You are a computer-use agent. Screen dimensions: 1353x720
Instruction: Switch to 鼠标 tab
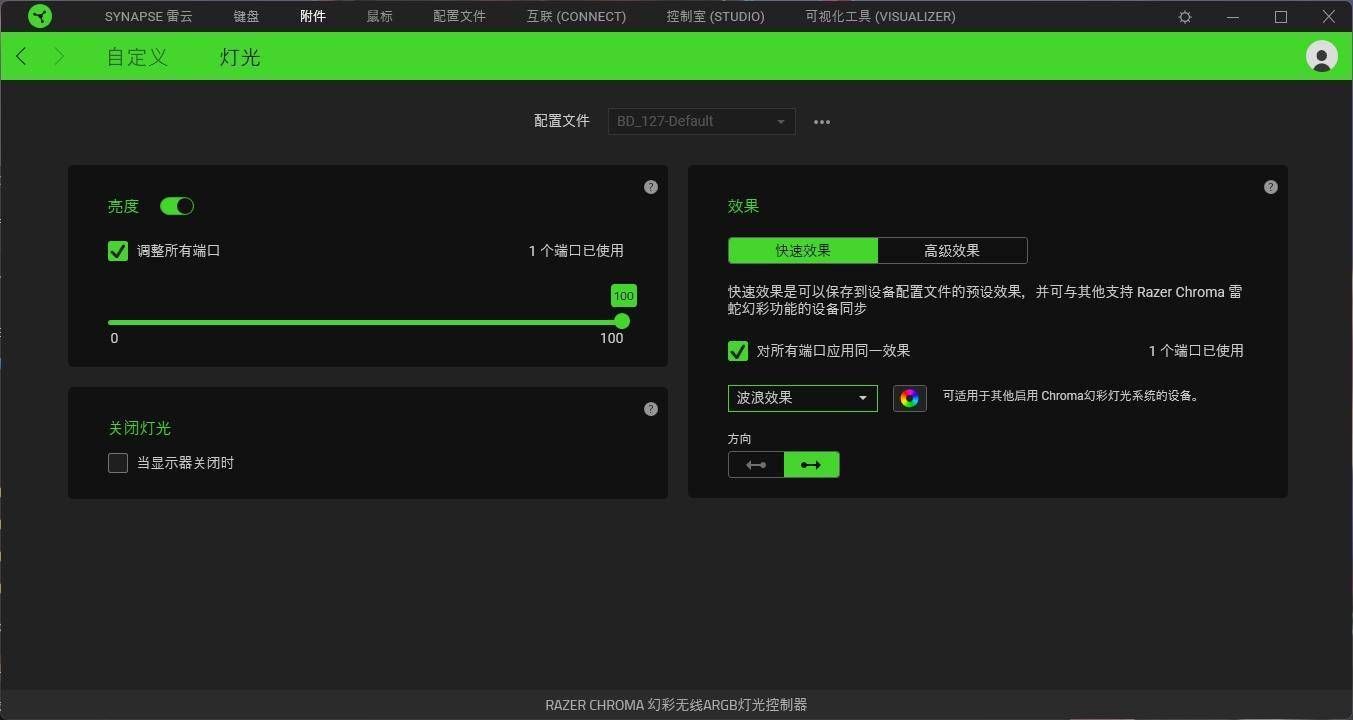[380, 17]
